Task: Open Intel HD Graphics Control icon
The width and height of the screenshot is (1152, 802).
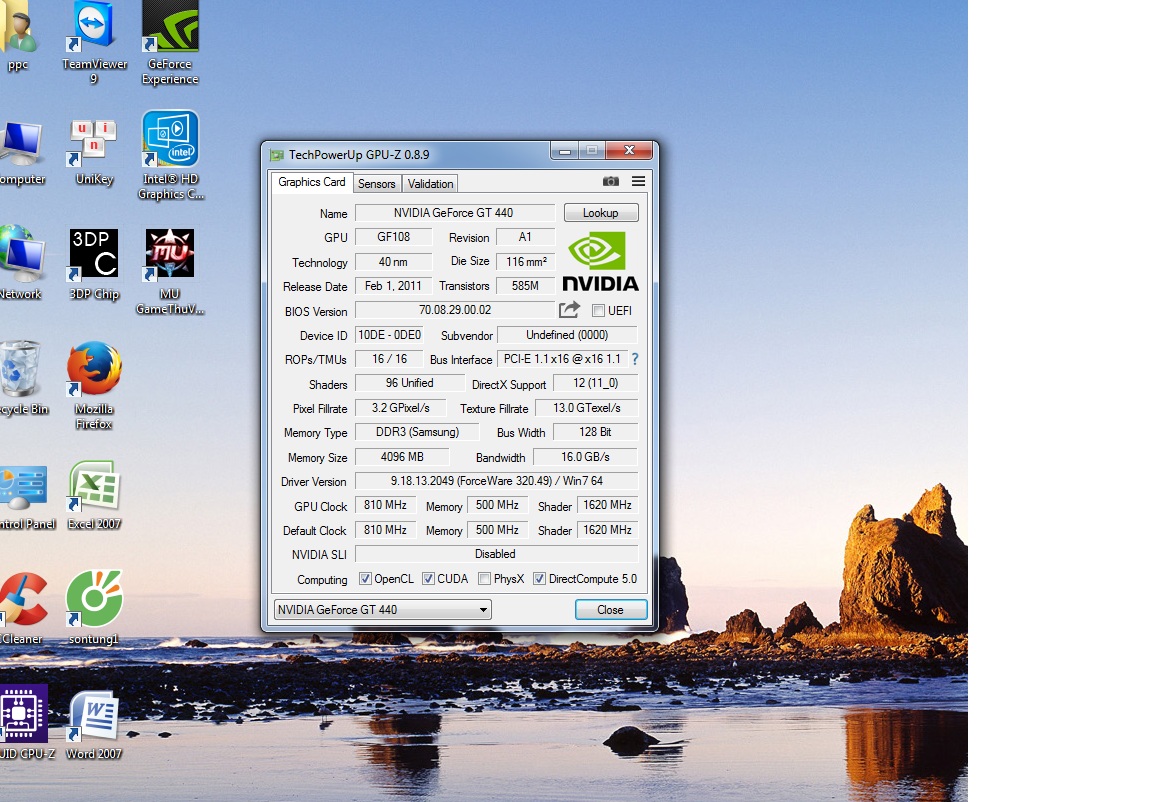Action: (x=170, y=156)
